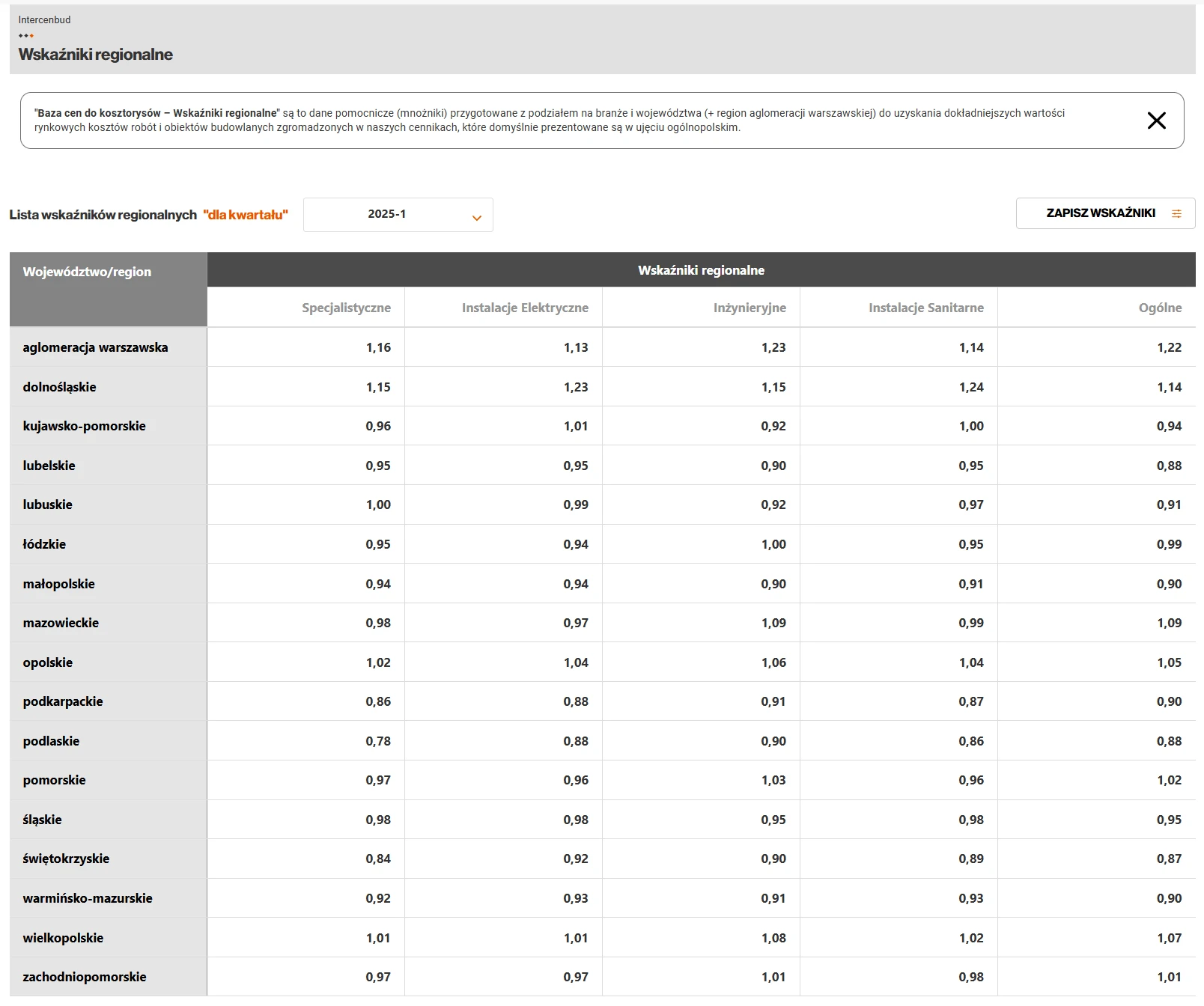Click warmińsko-mazurskie Instalacje Elektryczne value 0,93
This screenshot has width=1204, height=1006.
pyautogui.click(x=576, y=898)
